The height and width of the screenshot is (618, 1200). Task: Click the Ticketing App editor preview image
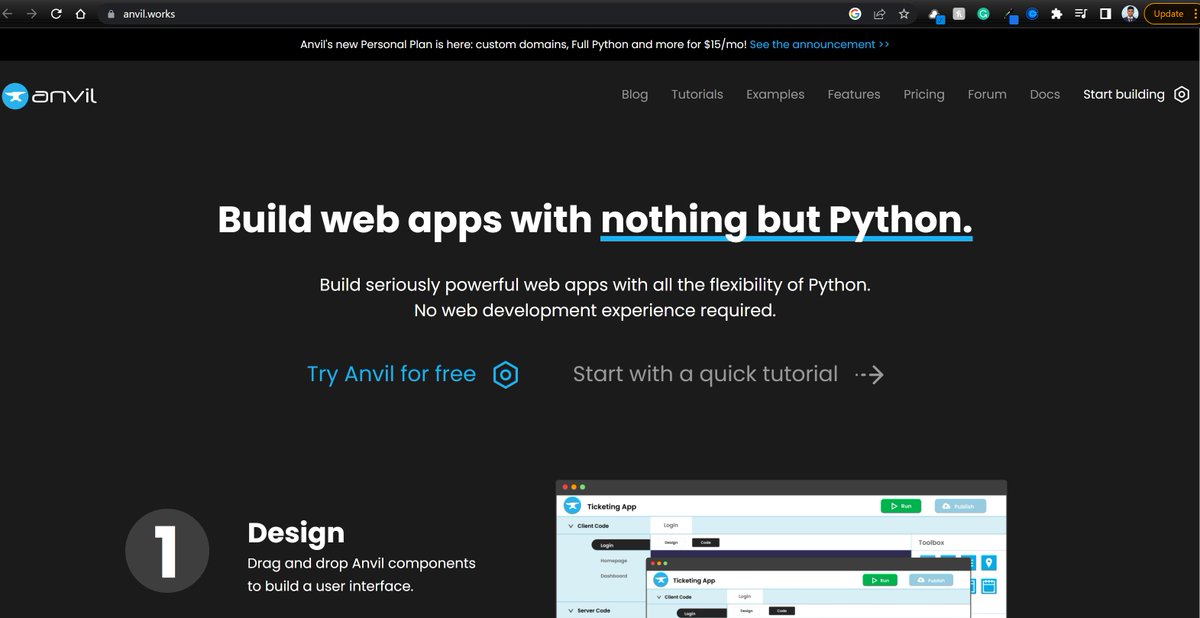pyautogui.click(x=781, y=548)
